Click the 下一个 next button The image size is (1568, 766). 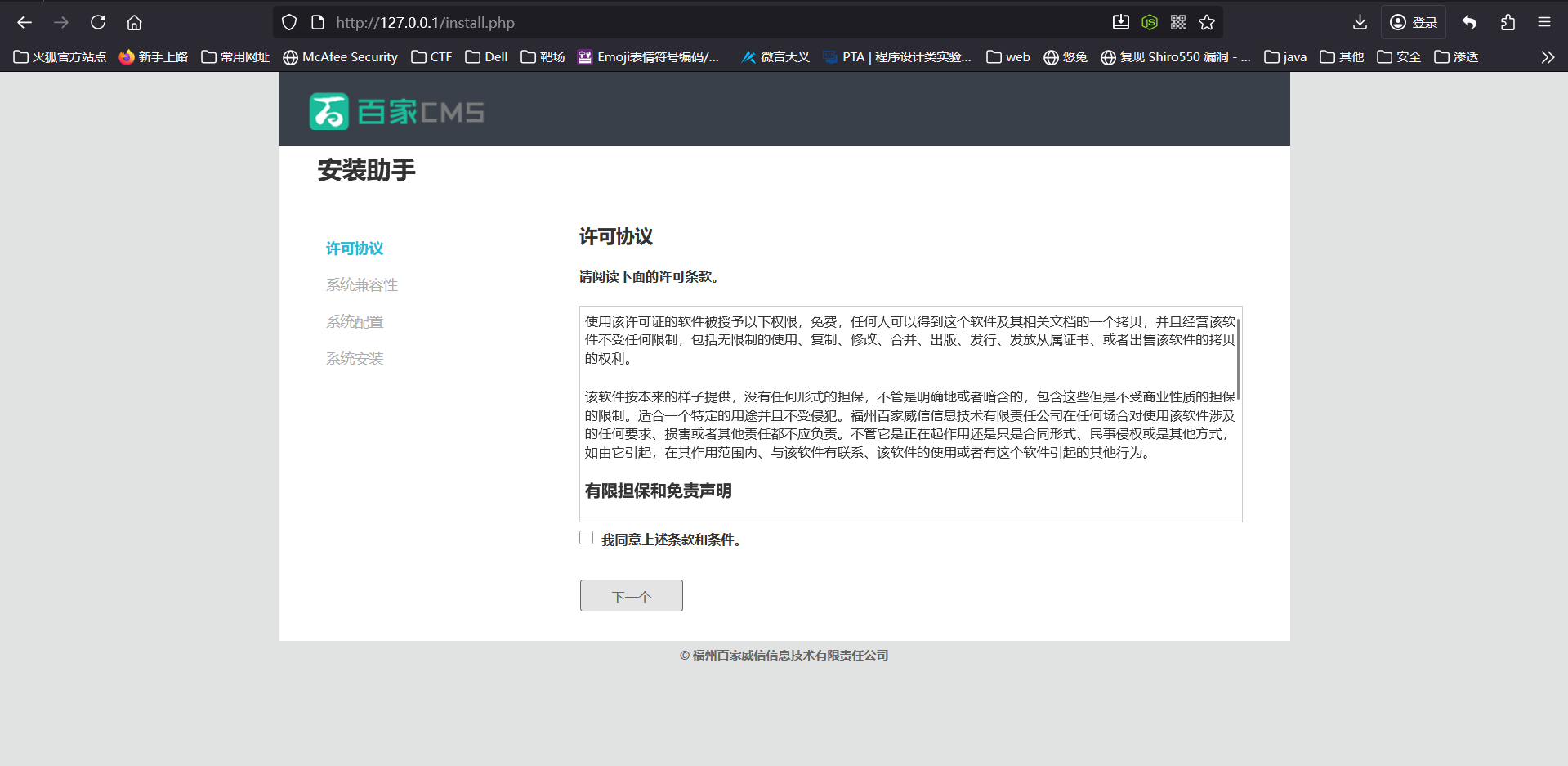[631, 596]
